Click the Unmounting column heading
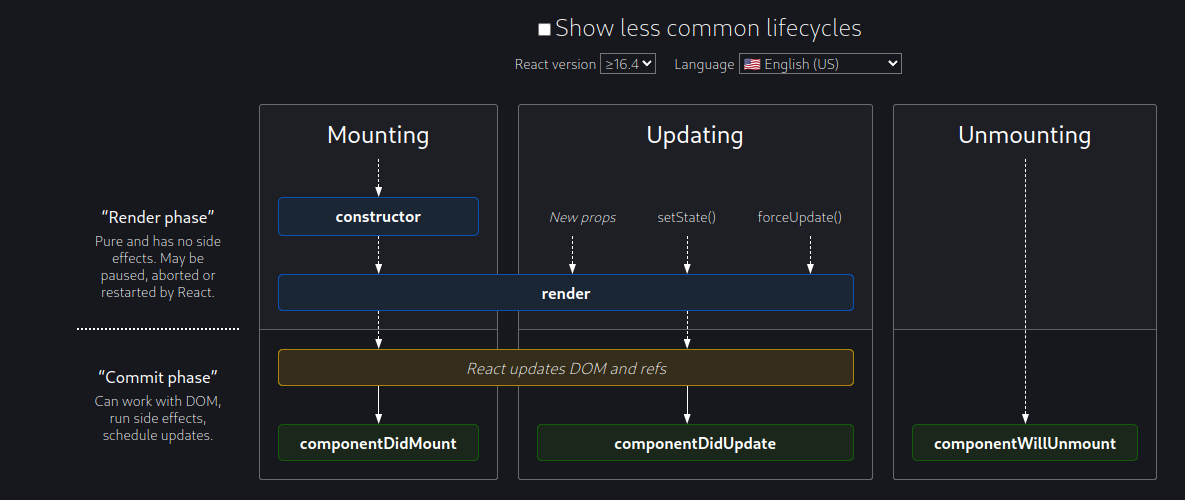 [x=1024, y=135]
